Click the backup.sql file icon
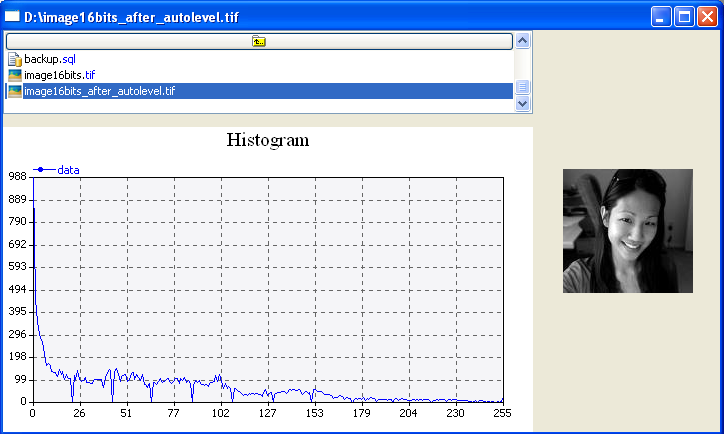The height and width of the screenshot is (434, 724). (15, 60)
